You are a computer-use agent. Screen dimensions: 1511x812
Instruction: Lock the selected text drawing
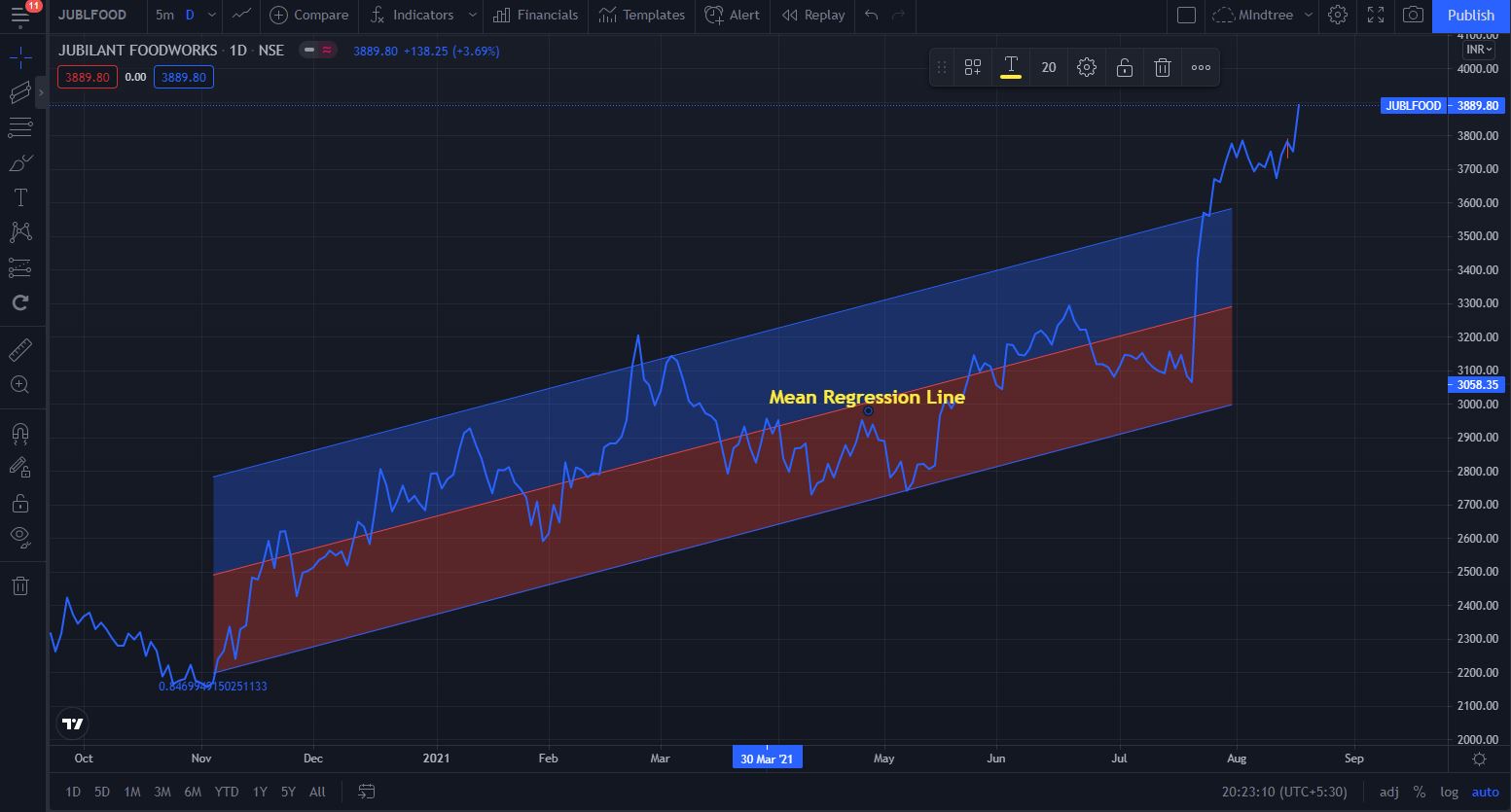(x=1125, y=67)
